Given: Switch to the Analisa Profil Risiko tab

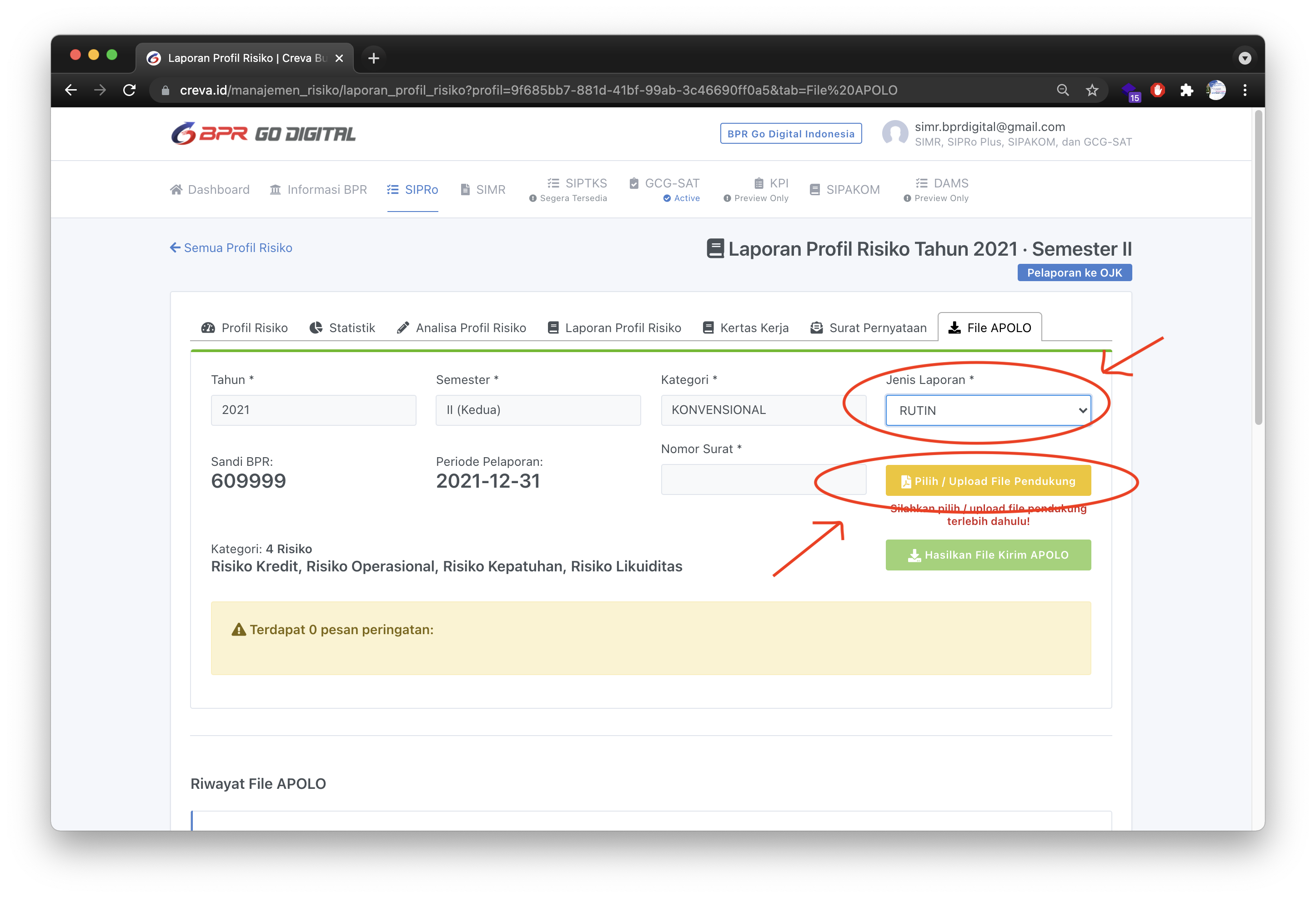Looking at the screenshot, I should tap(461, 328).
